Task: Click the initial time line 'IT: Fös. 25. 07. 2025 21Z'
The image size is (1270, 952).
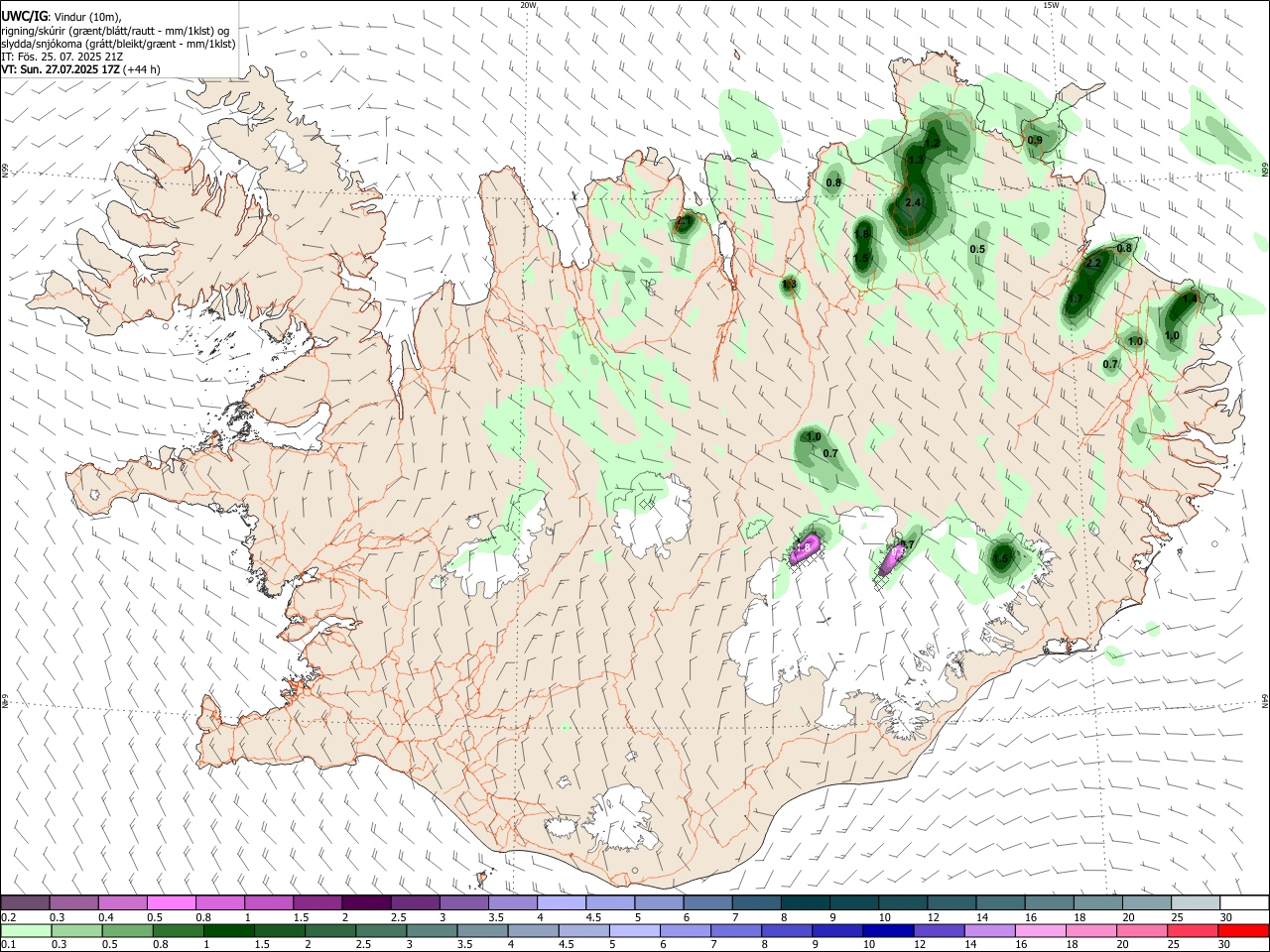Action: [x=62, y=57]
